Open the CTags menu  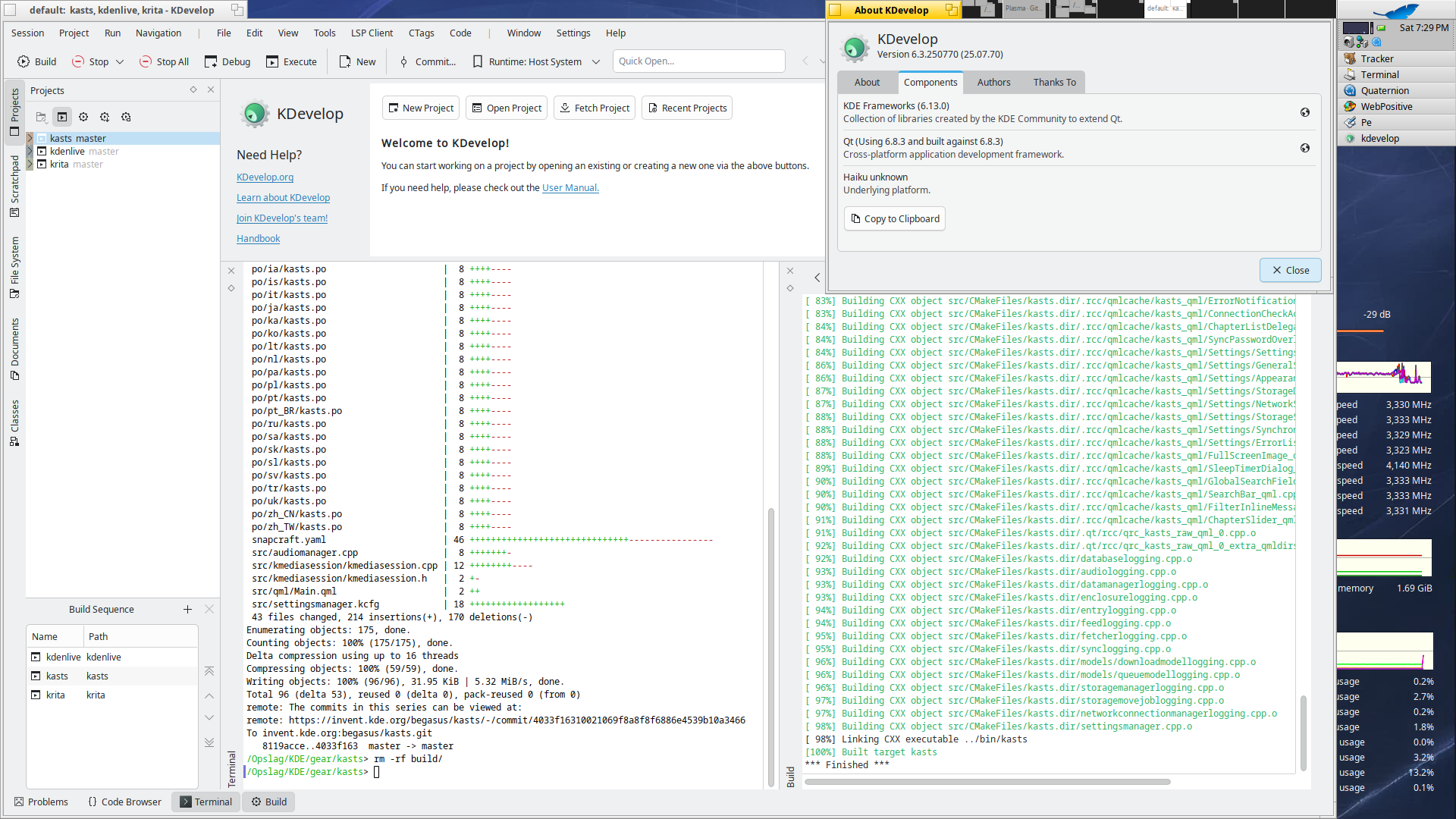[421, 33]
